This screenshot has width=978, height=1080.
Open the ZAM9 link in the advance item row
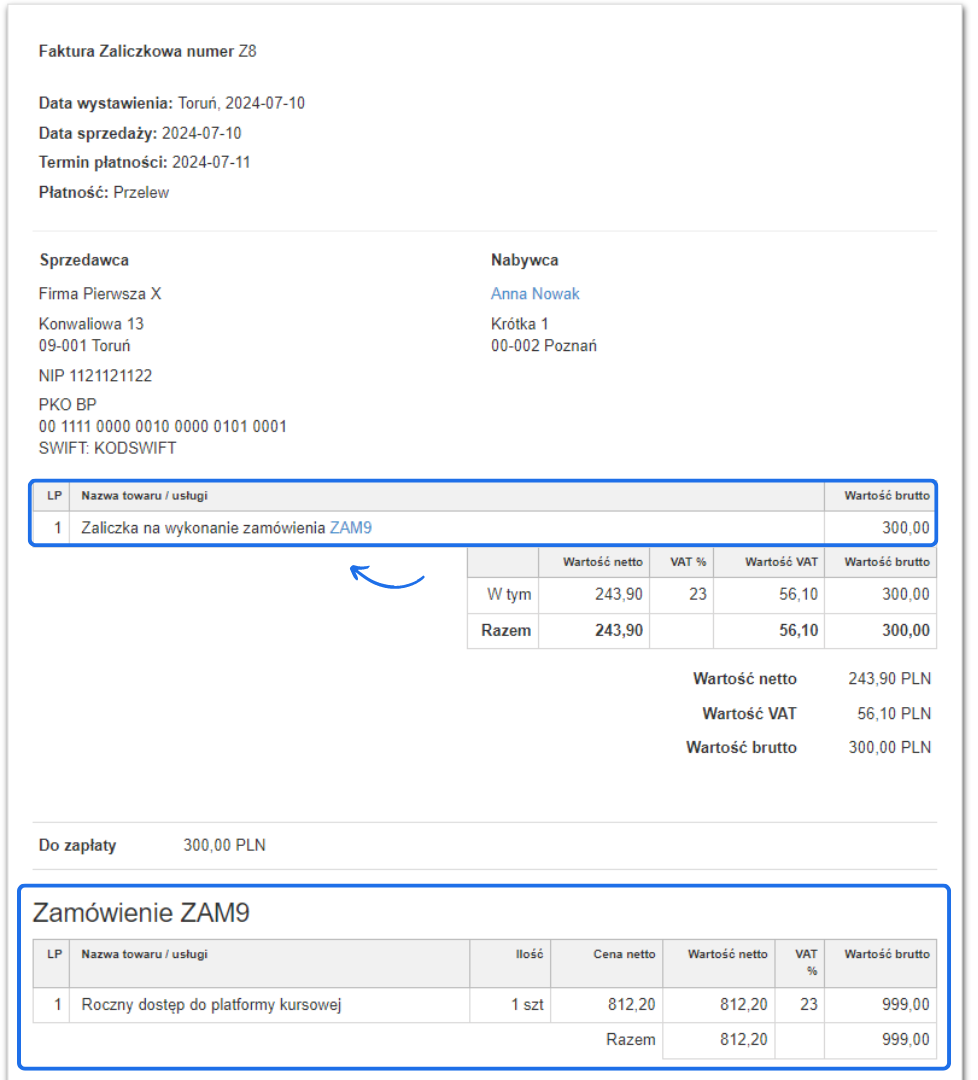click(350, 528)
